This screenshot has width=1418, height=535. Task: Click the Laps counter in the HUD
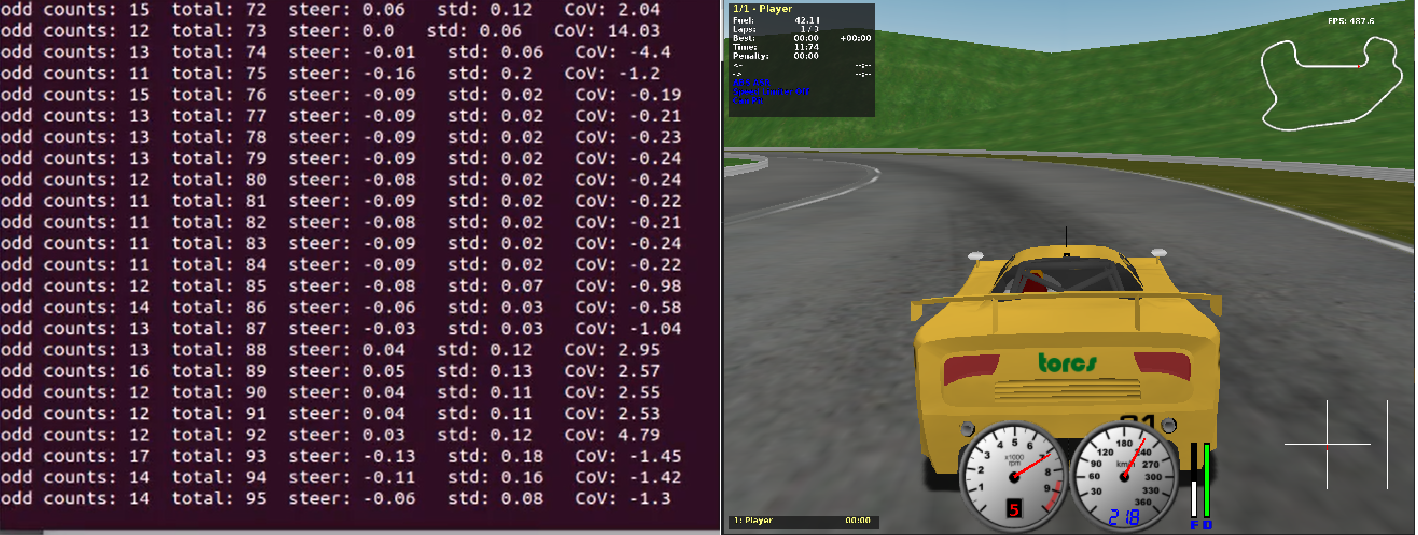coord(776,29)
